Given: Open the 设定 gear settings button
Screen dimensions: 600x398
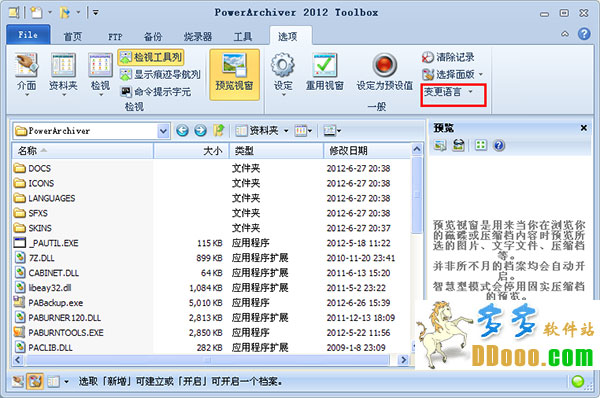Looking at the screenshot, I should 283,74.
